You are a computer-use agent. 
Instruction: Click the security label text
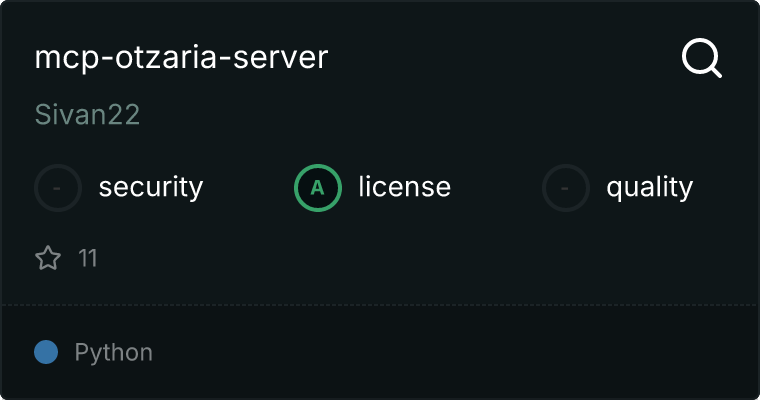(151, 187)
